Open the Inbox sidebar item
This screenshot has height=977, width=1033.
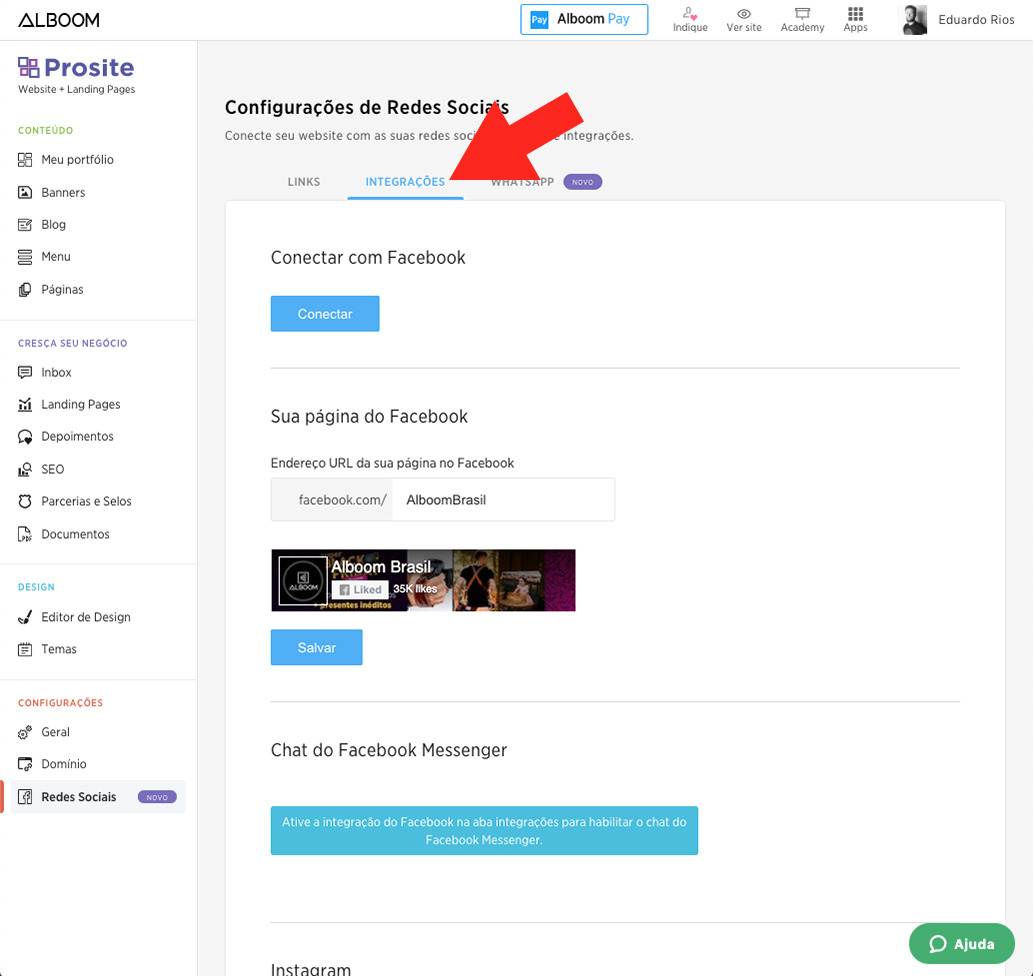click(x=56, y=372)
